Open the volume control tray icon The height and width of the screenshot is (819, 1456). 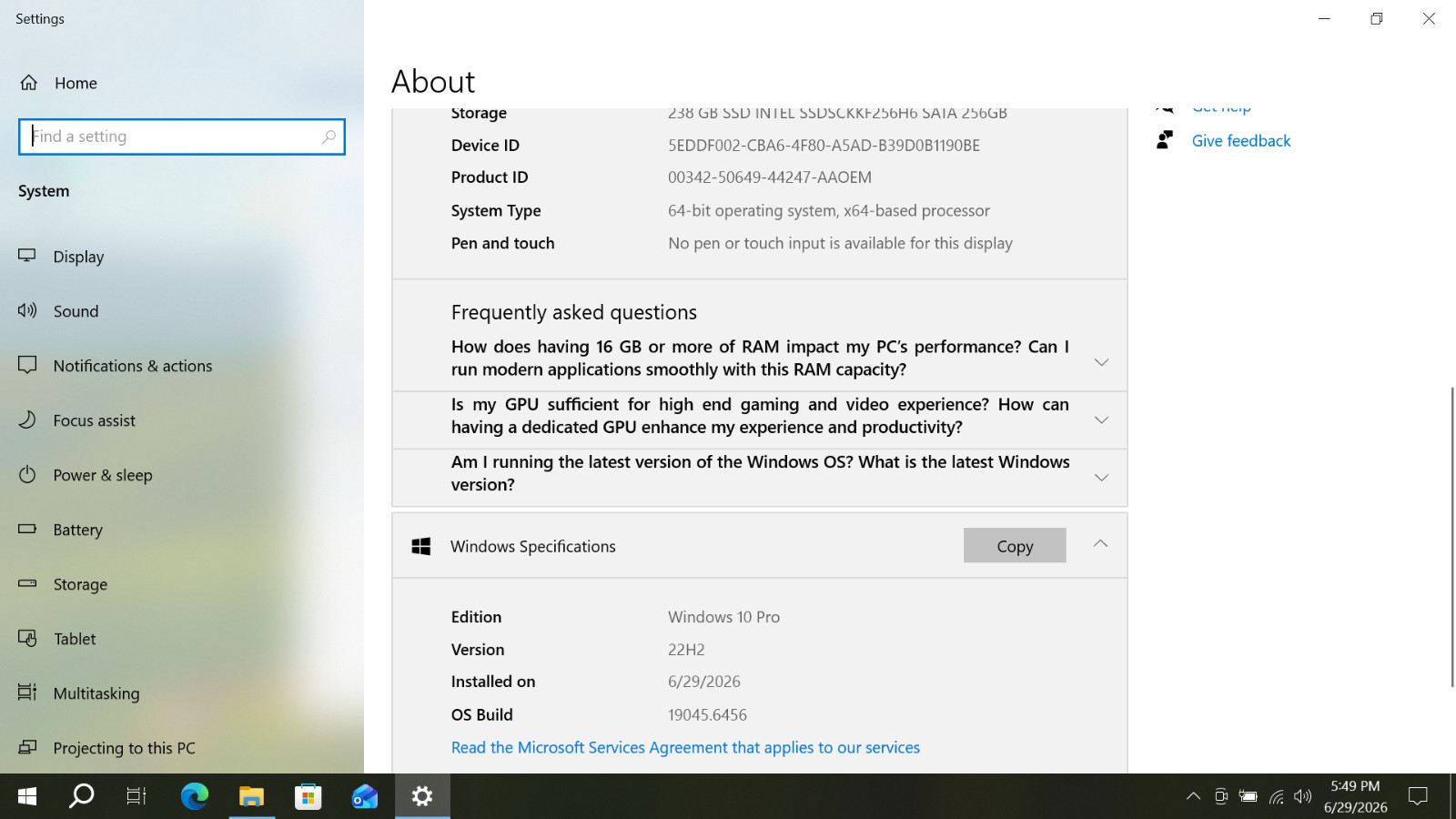[1303, 796]
